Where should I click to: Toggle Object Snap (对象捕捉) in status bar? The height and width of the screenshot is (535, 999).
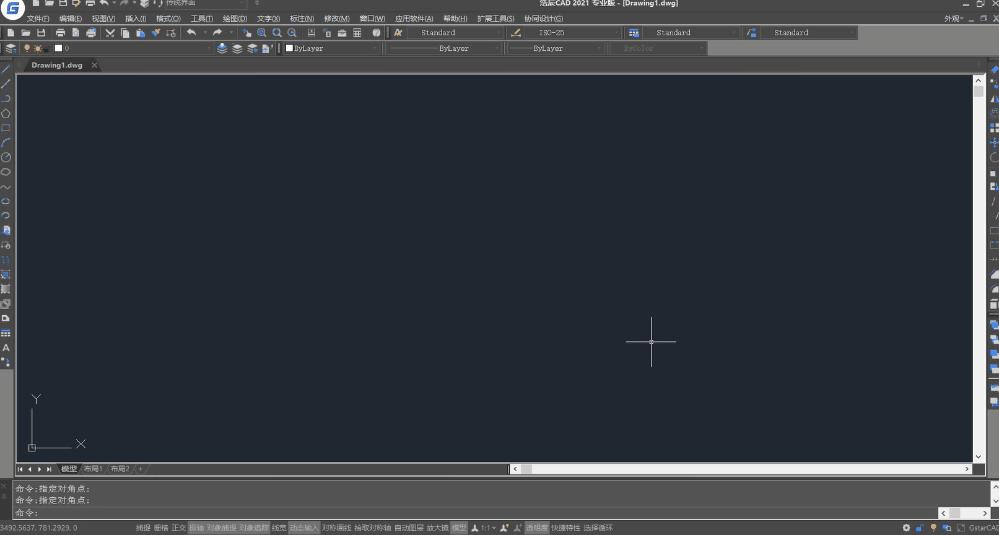point(221,528)
